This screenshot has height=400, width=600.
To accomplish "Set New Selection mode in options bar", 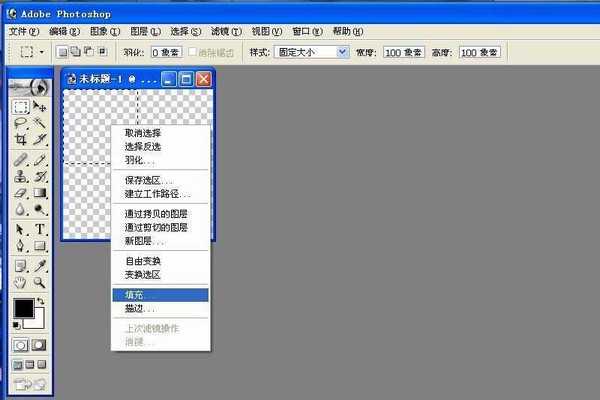I will [x=62, y=51].
